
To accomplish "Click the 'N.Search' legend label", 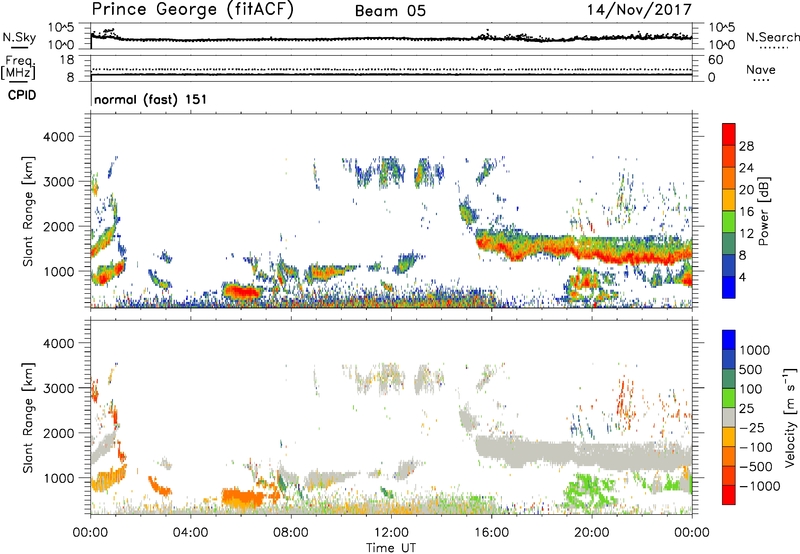I will coord(772,37).
